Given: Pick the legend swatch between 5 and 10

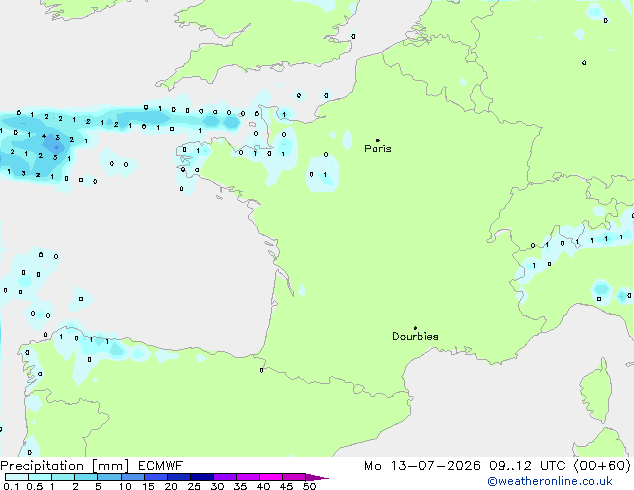Looking at the screenshot, I should pyautogui.click(x=109, y=477).
